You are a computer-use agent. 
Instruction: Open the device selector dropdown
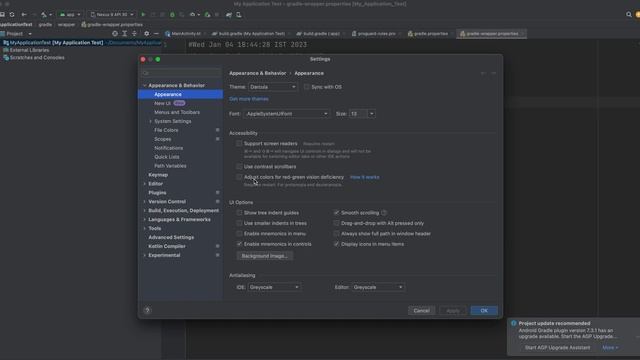pos(111,15)
